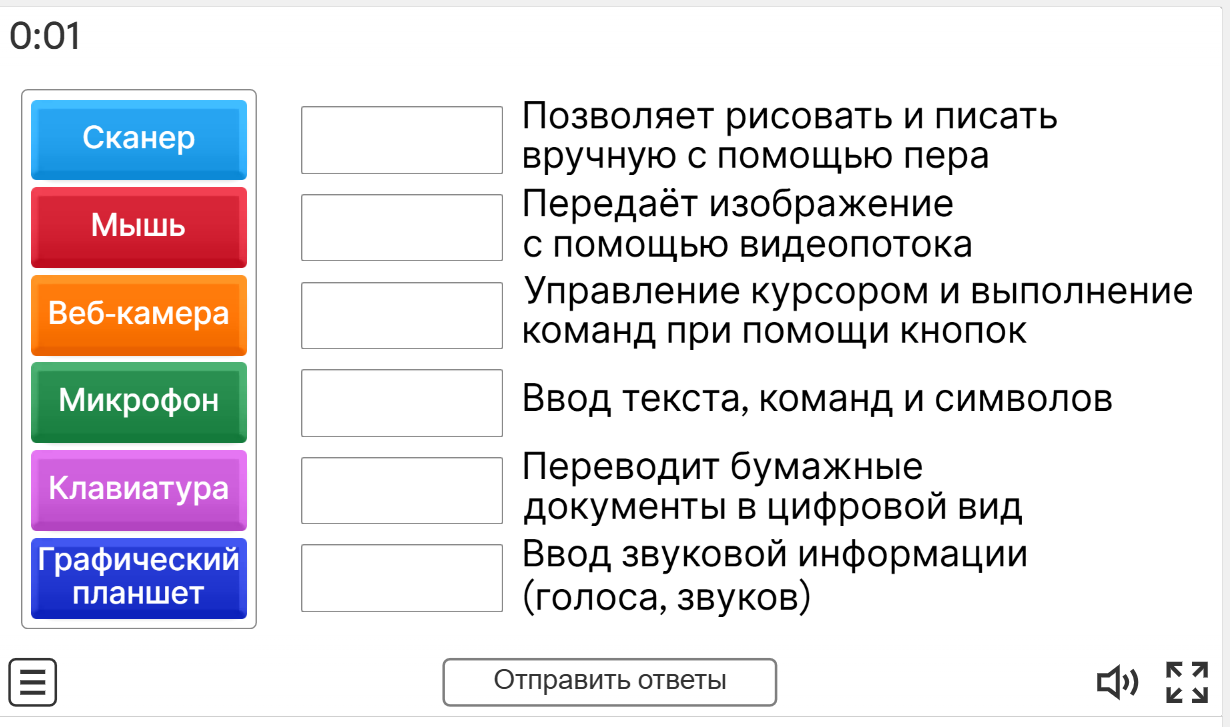
Task: Select the red Мышь tile
Action: pyautogui.click(x=139, y=226)
